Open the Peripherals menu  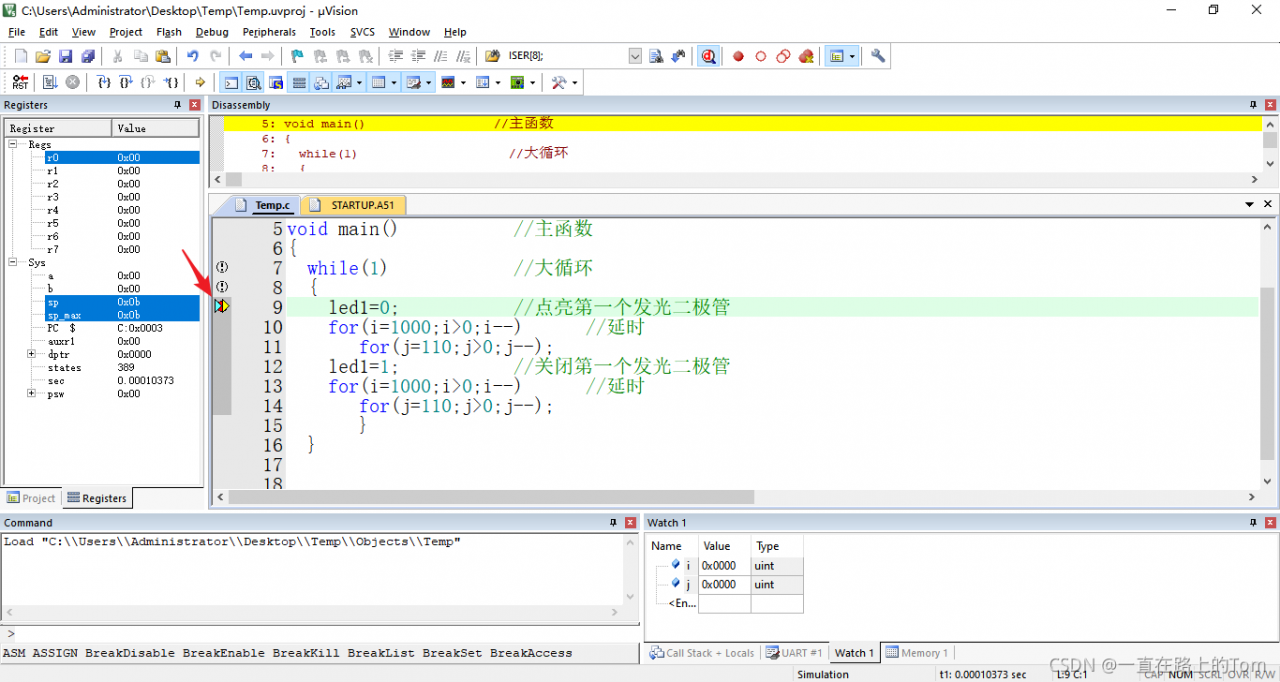point(269,32)
